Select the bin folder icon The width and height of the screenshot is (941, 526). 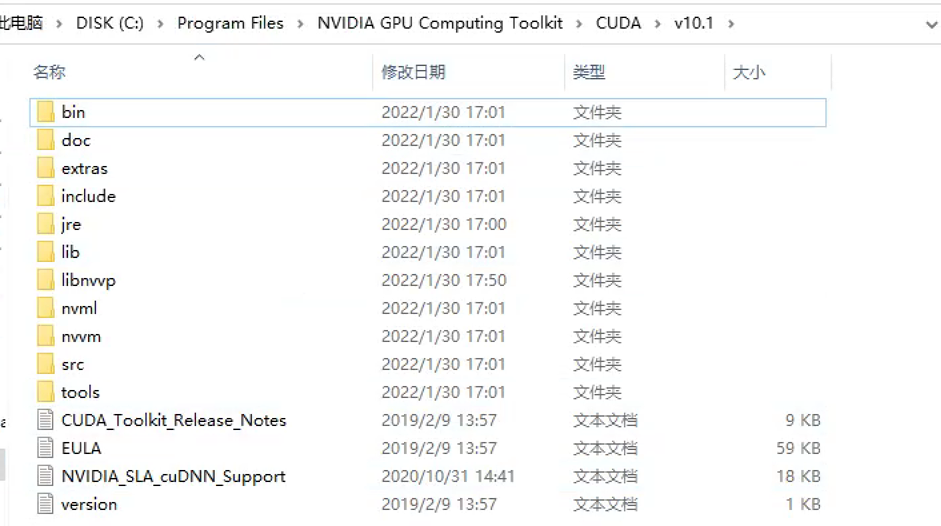46,112
